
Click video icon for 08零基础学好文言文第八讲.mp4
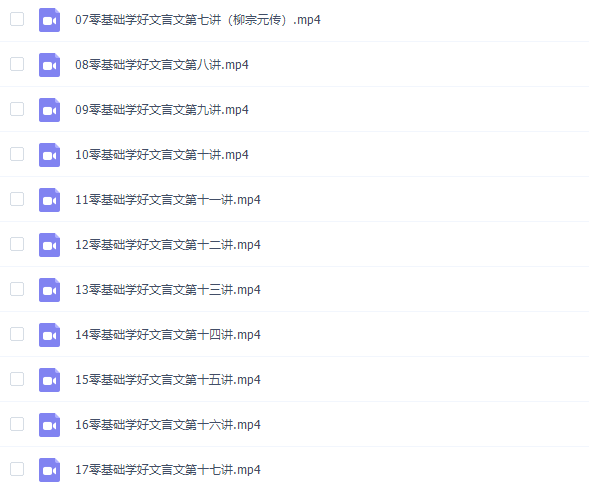pos(50,65)
